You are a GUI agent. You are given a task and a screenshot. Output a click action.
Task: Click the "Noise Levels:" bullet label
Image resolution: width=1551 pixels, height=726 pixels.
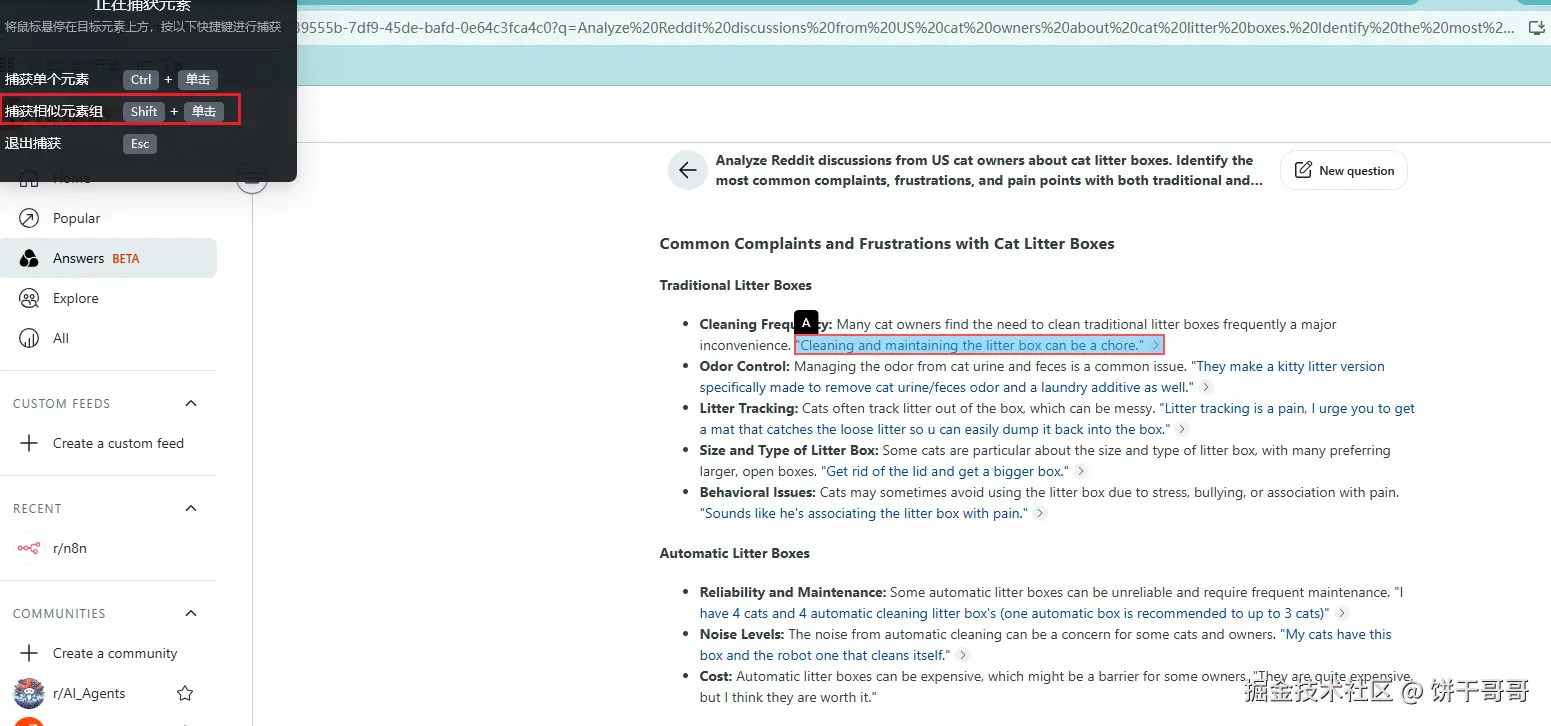coord(742,634)
